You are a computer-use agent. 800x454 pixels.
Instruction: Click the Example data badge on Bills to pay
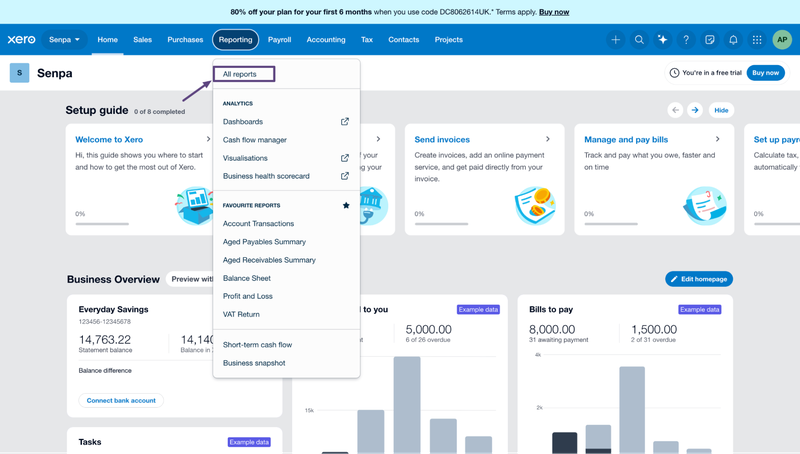[x=699, y=310]
